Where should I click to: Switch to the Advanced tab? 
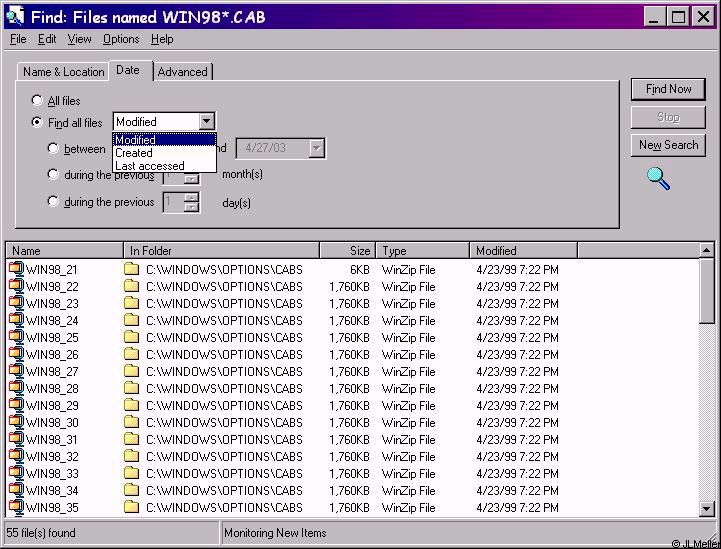(x=183, y=72)
